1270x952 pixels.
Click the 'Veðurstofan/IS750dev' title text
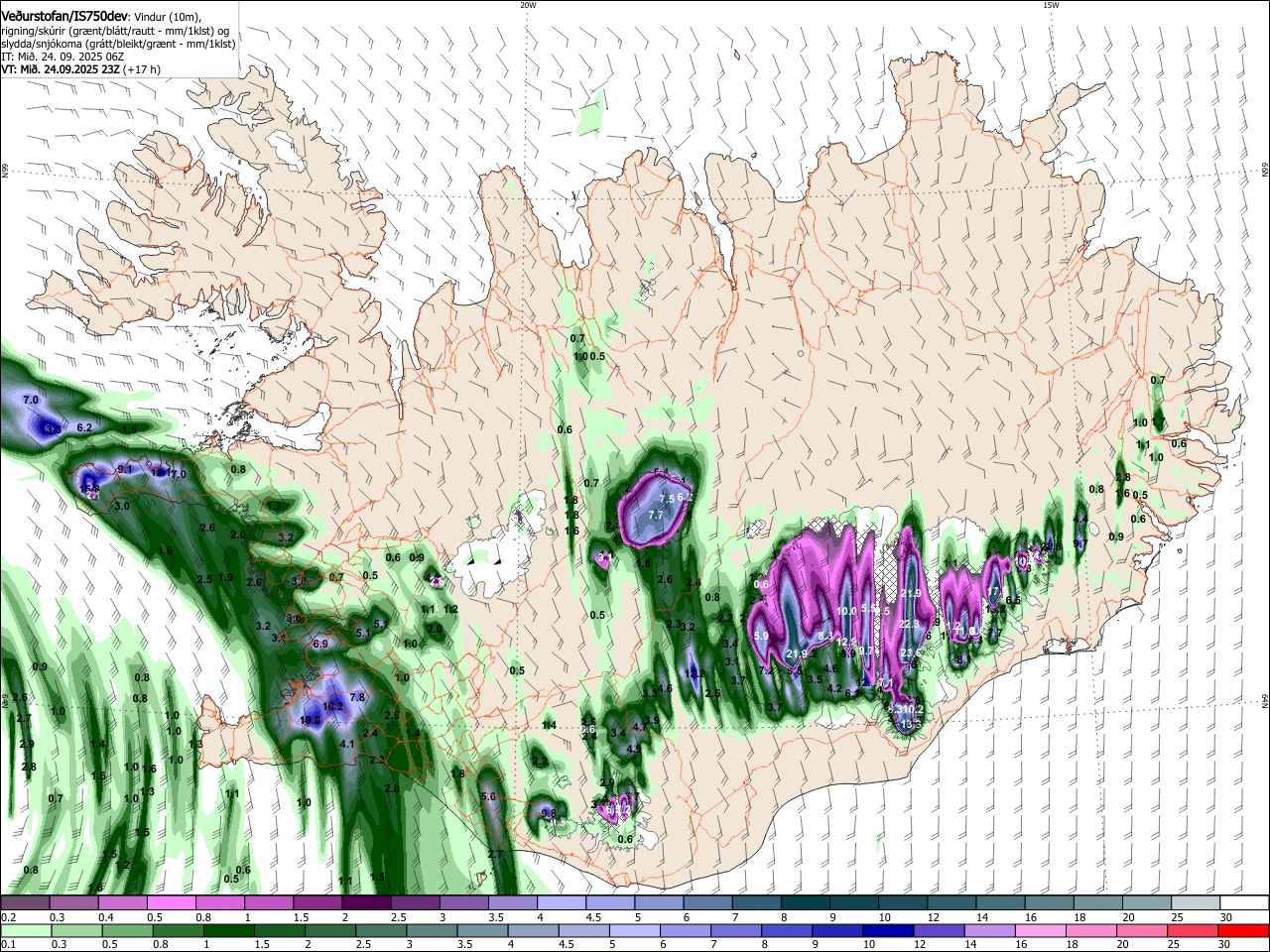[x=64, y=16]
